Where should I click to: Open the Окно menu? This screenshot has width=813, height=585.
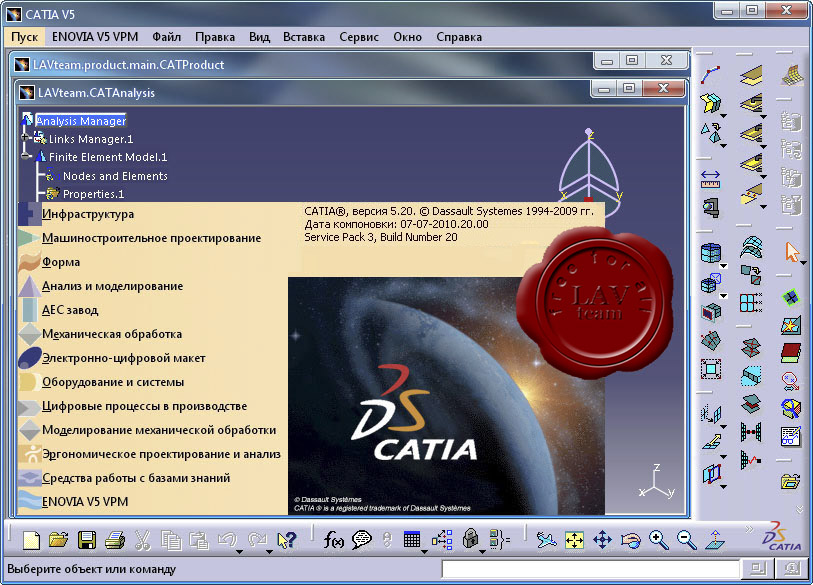[407, 37]
